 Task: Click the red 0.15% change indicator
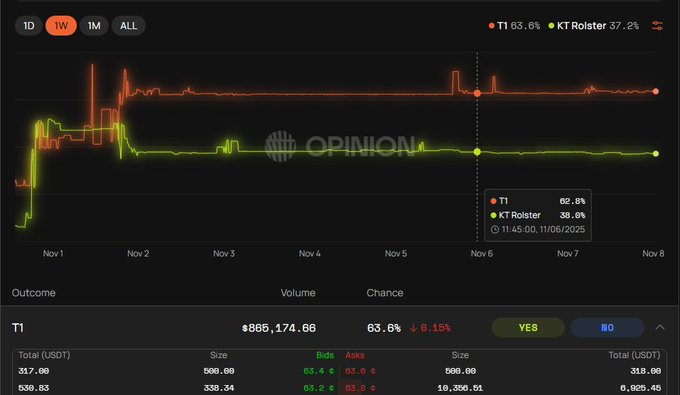pos(430,328)
